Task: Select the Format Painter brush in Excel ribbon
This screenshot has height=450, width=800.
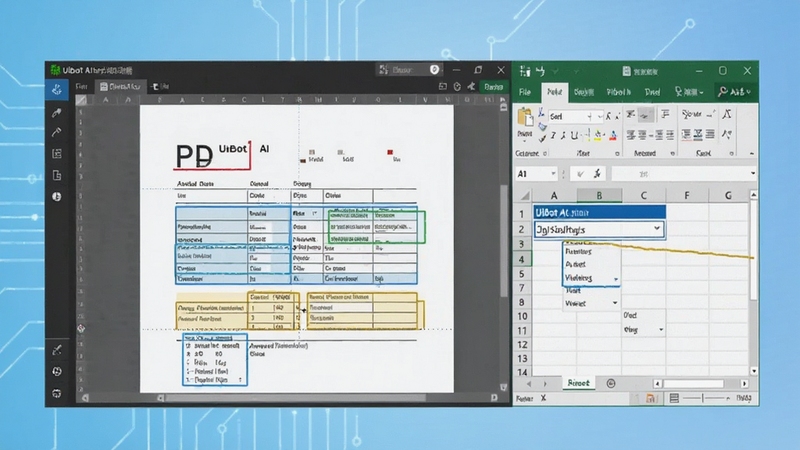Action: tap(542, 137)
